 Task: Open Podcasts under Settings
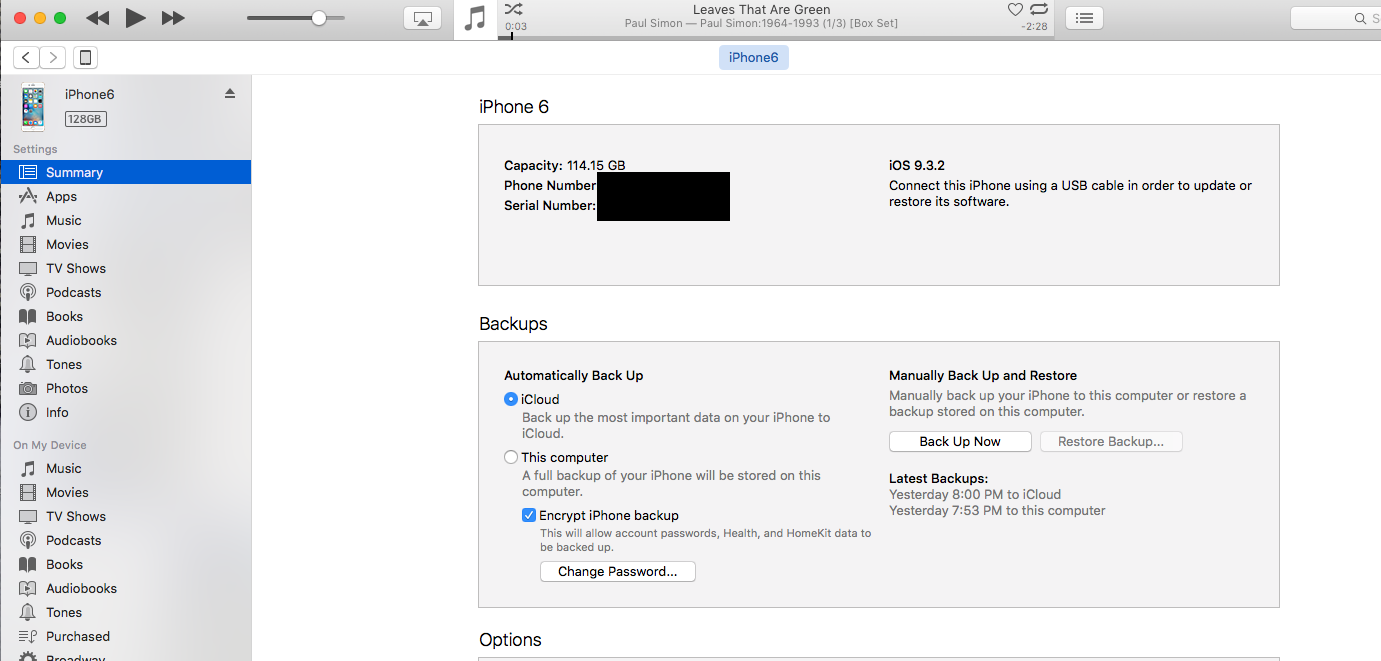tap(125, 292)
